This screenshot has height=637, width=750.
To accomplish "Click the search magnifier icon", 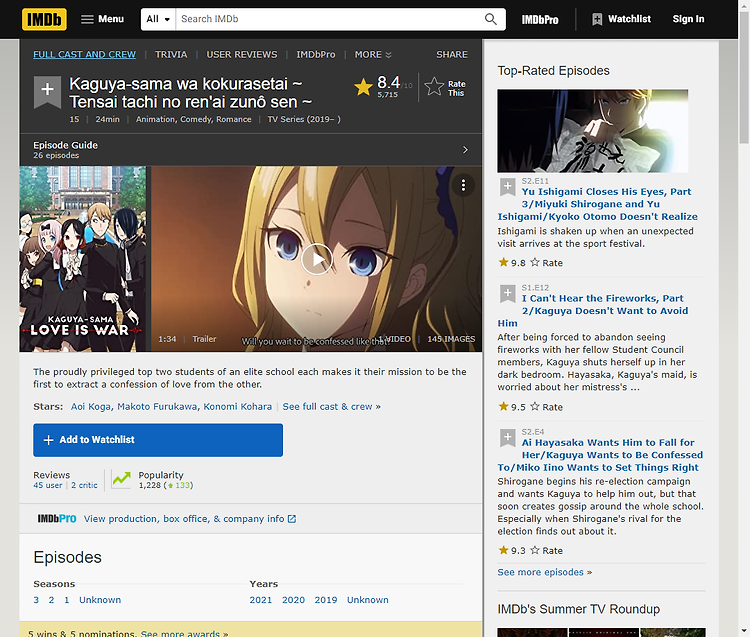I will (490, 19).
